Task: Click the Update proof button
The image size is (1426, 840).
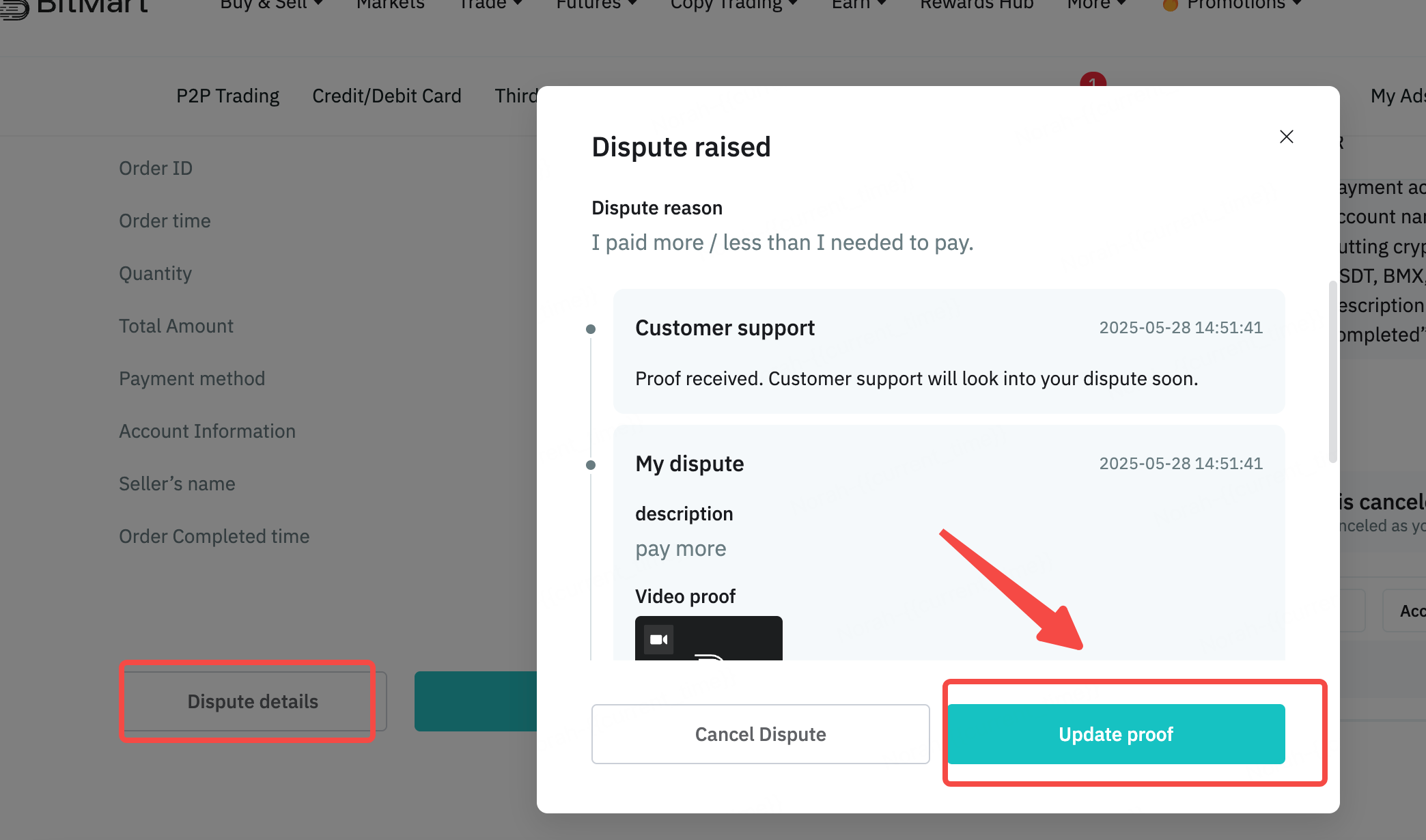Action: 1116,734
